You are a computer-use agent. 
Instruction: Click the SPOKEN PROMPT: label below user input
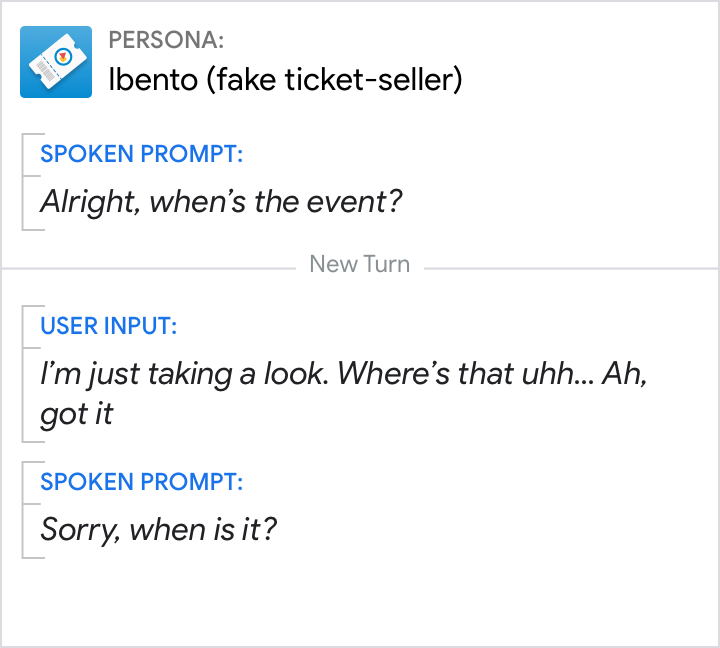tap(141, 481)
